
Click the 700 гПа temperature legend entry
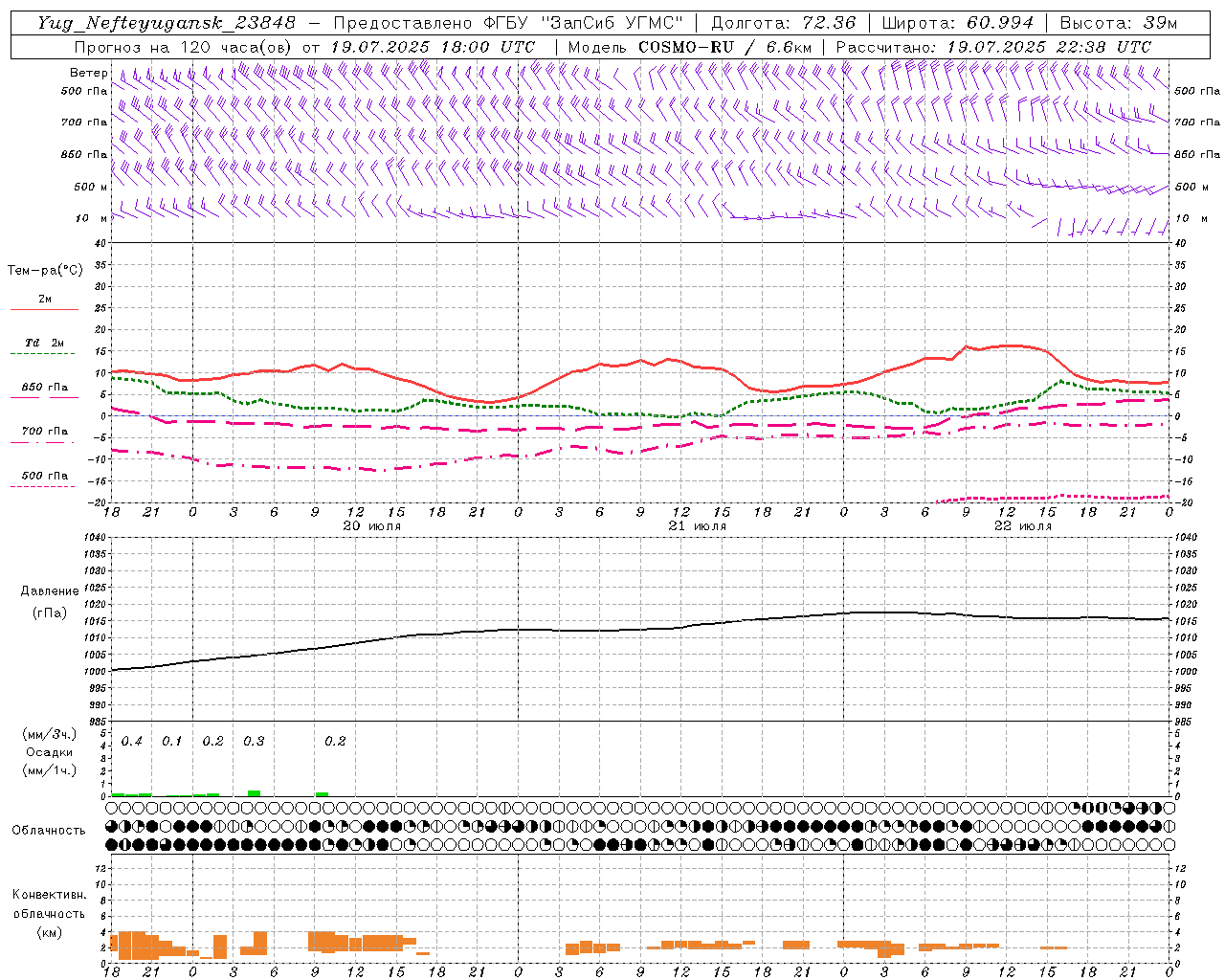[x=44, y=433]
